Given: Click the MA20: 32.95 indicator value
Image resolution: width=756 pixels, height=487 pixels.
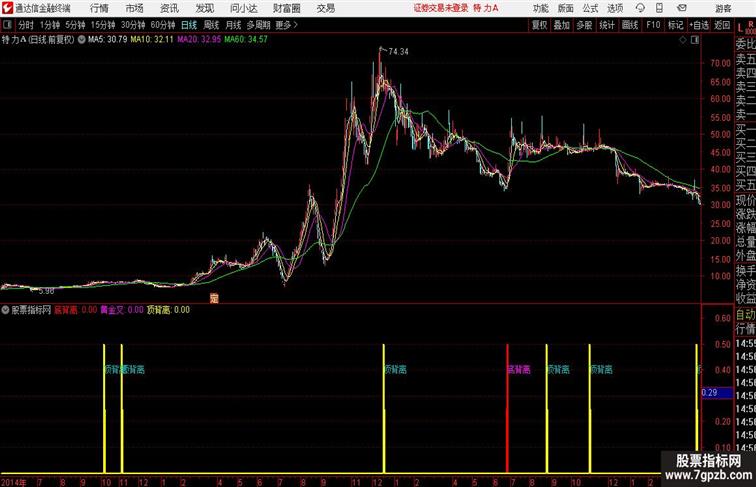Looking at the screenshot, I should pos(199,40).
